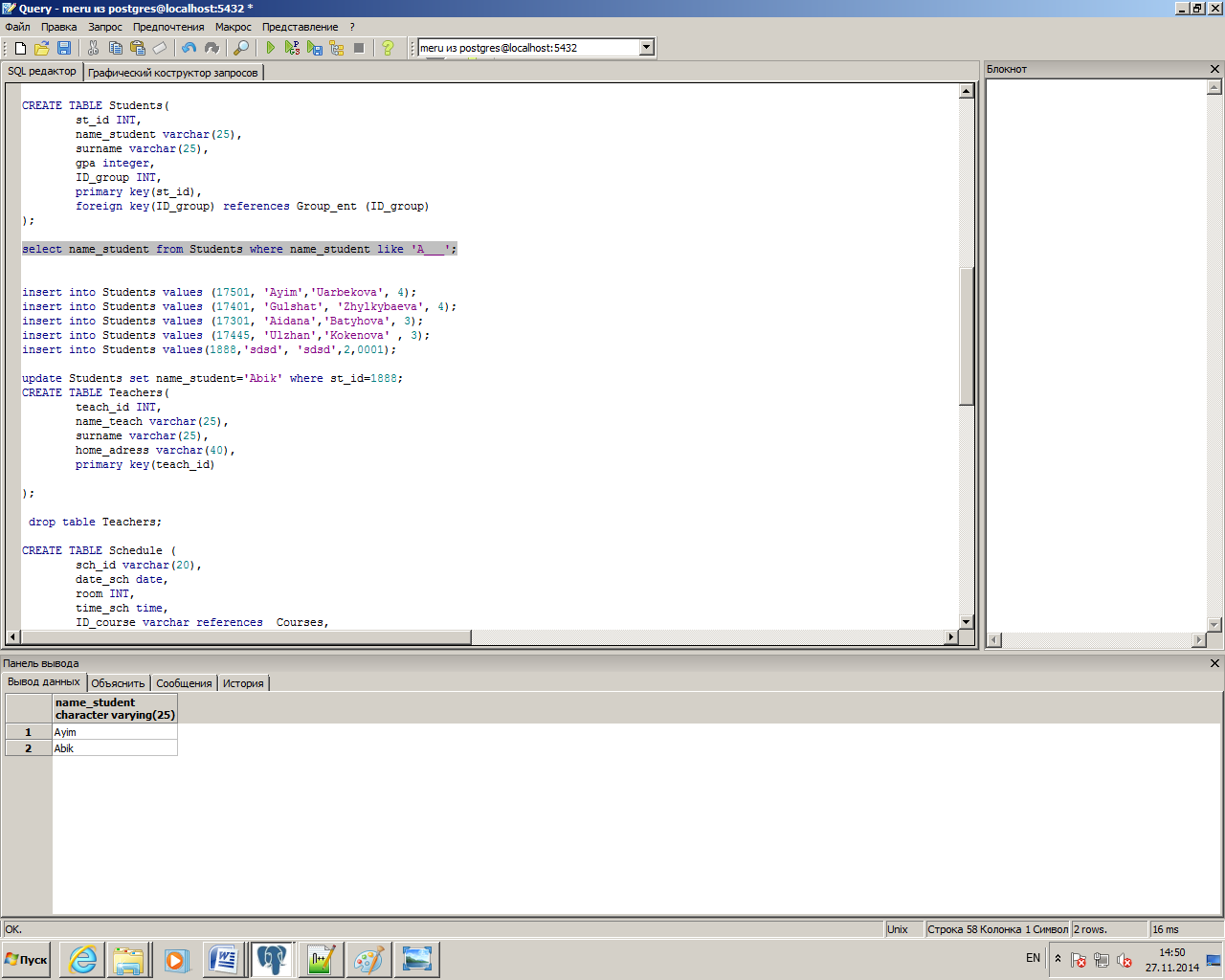Click the Abik result cell
Screen dimensions: 1225x980
115,748
